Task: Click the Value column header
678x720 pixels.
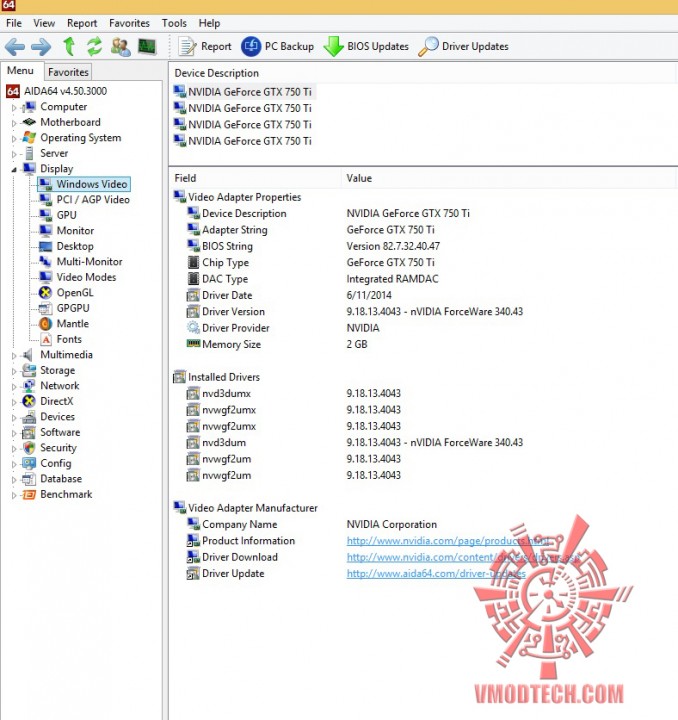Action: pos(509,178)
